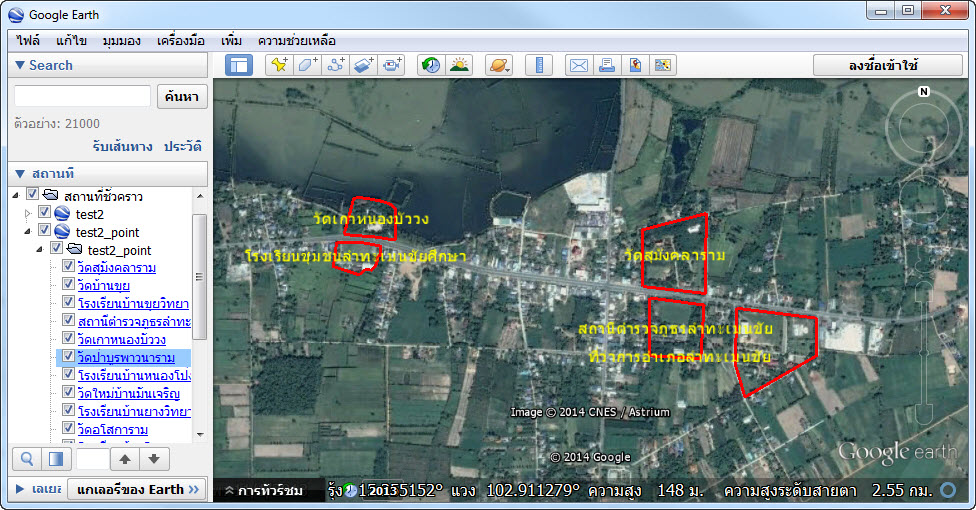Add an image overlay
Image resolution: width=976 pixels, height=510 pixels.
click(364, 65)
